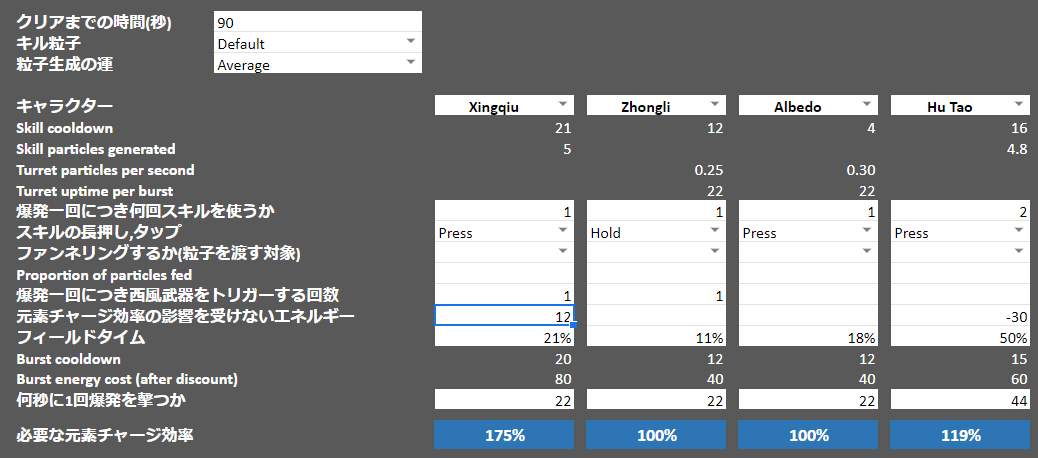This screenshot has width=1038, height=458.
Task: Click Hu Tao's flat energy cell showing -30
Action: click(x=959, y=316)
